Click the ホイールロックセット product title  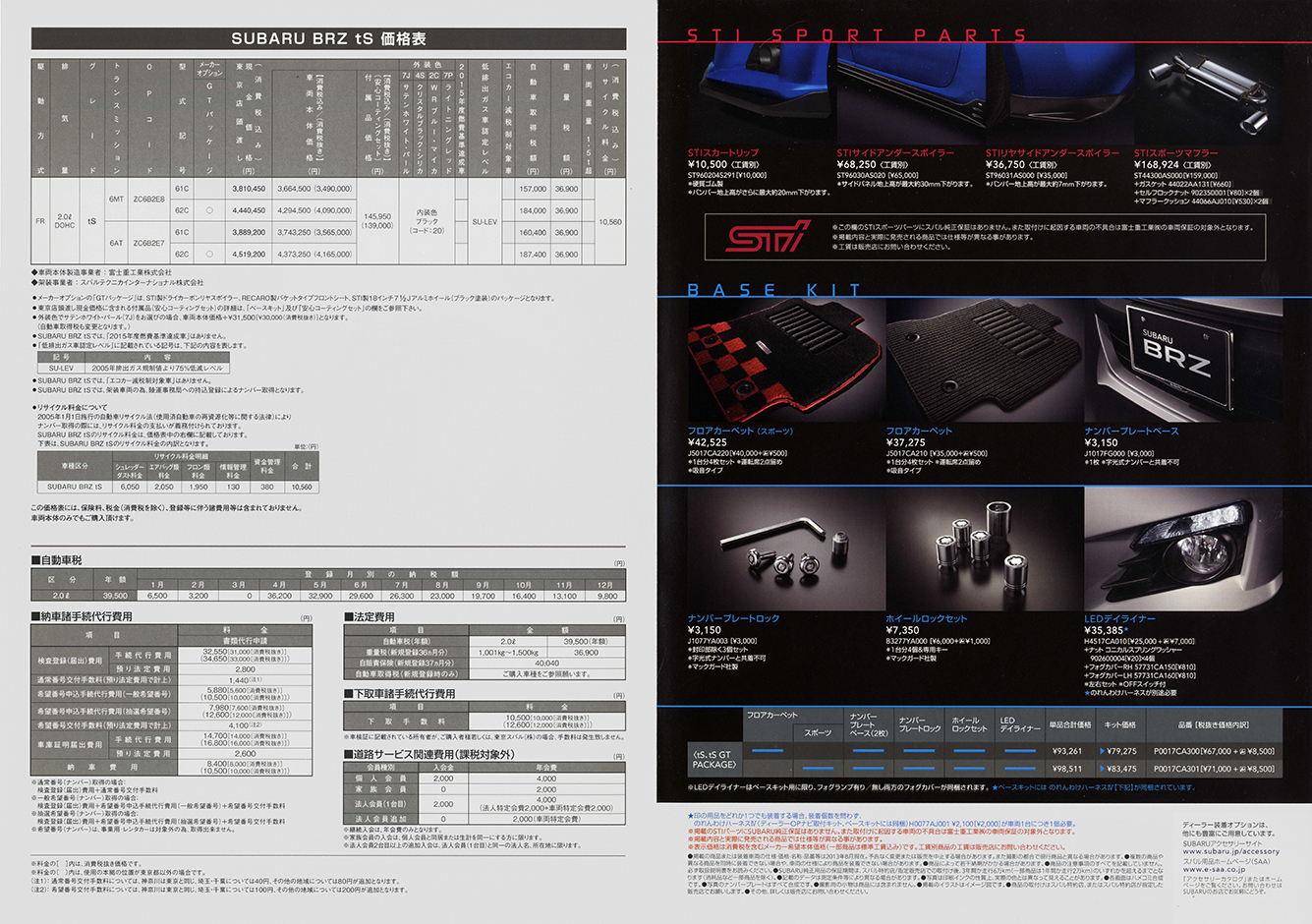pos(927,618)
